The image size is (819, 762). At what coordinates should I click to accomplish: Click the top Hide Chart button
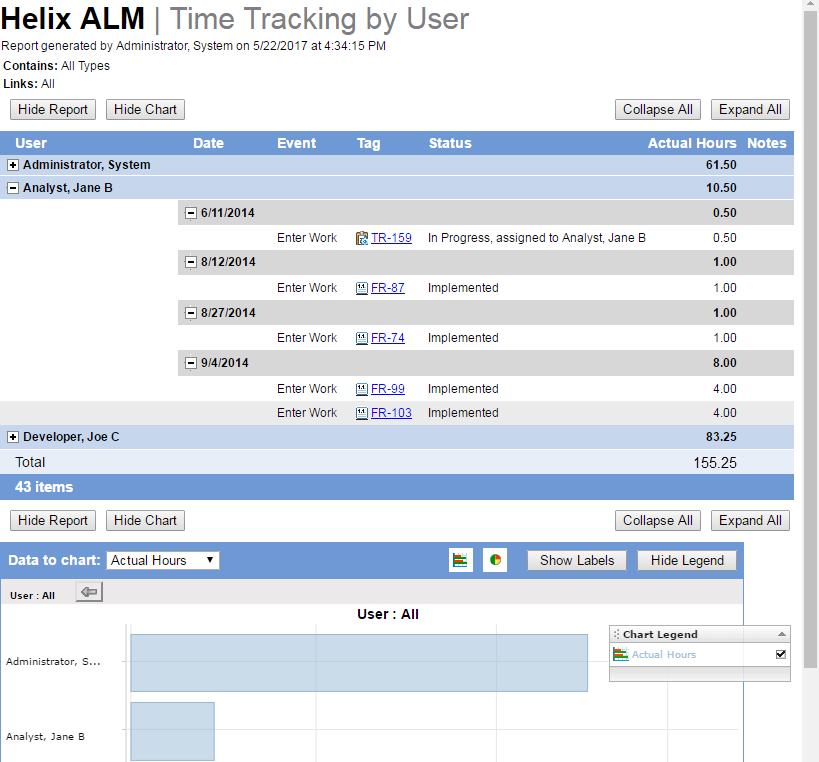pyautogui.click(x=145, y=110)
